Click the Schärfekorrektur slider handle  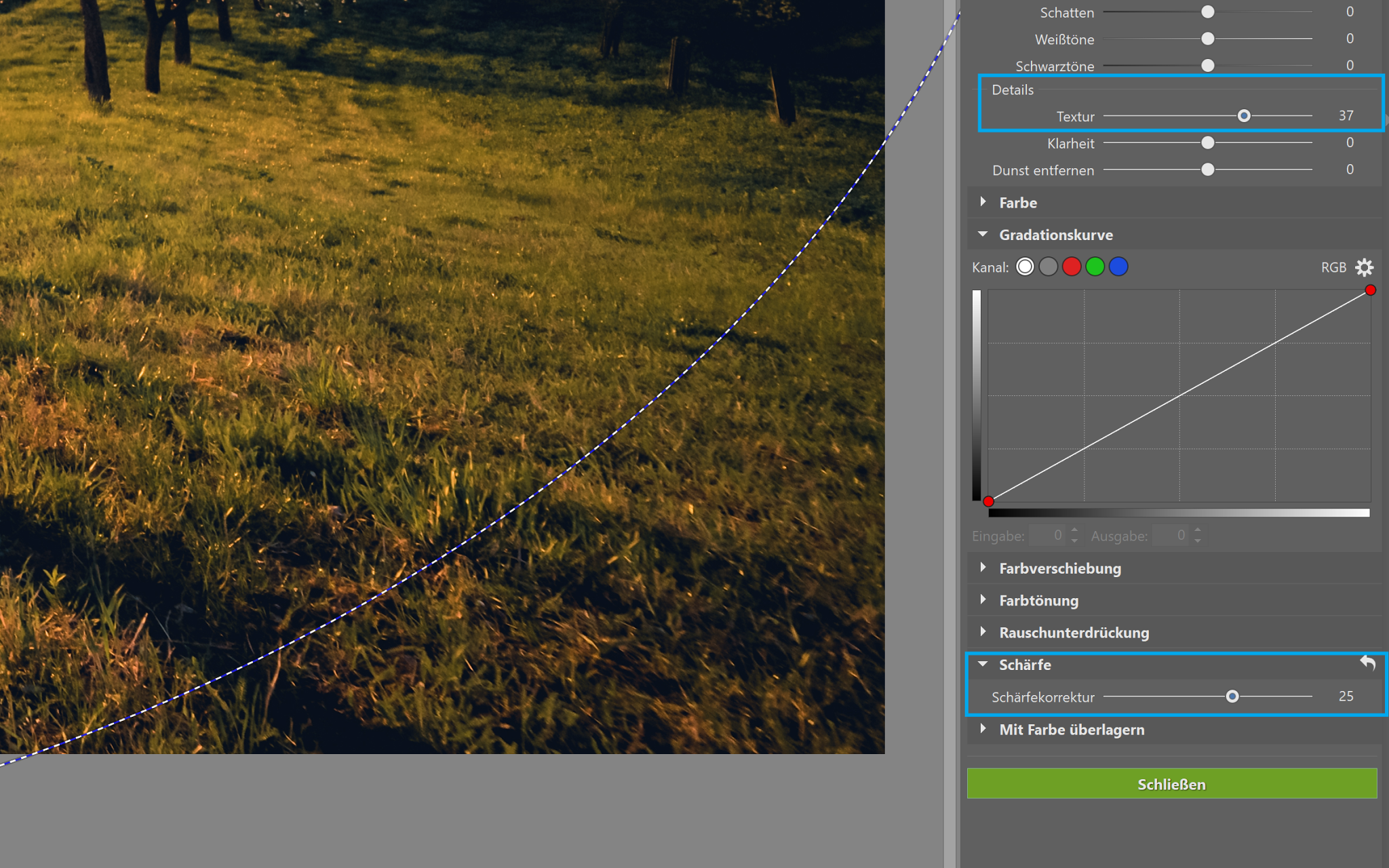tap(1232, 696)
